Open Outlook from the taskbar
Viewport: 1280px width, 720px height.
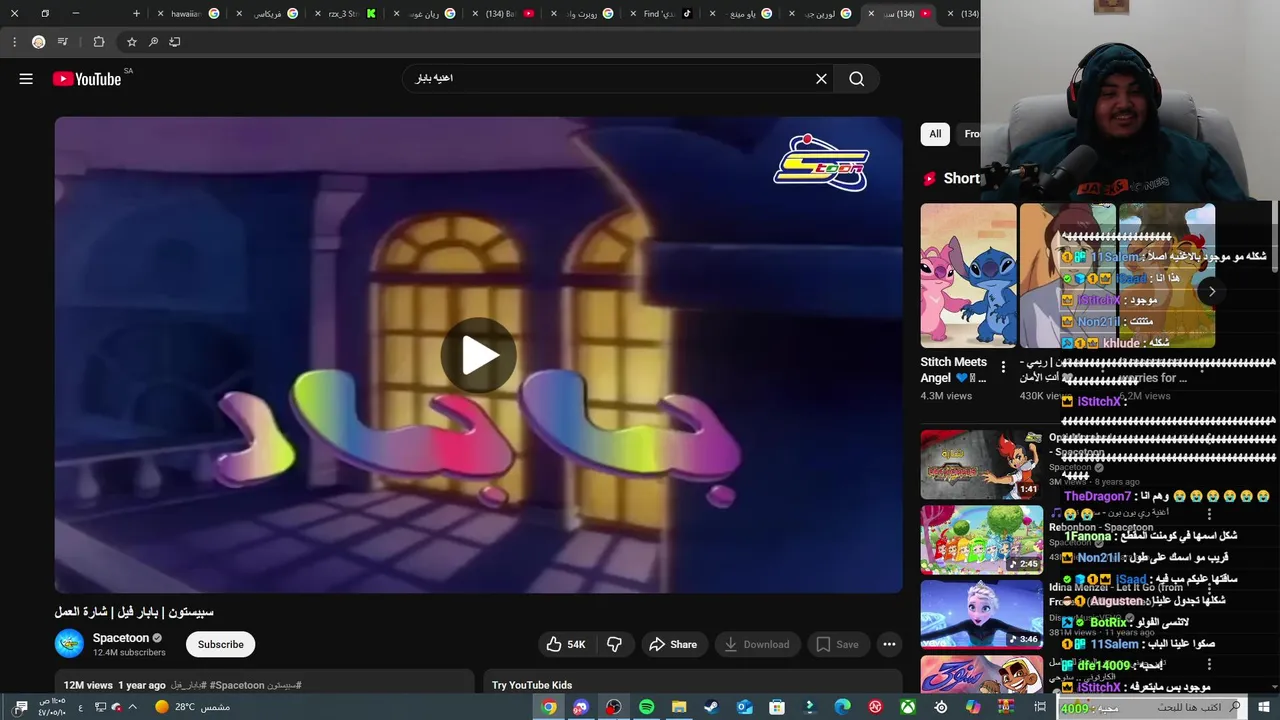(744, 707)
